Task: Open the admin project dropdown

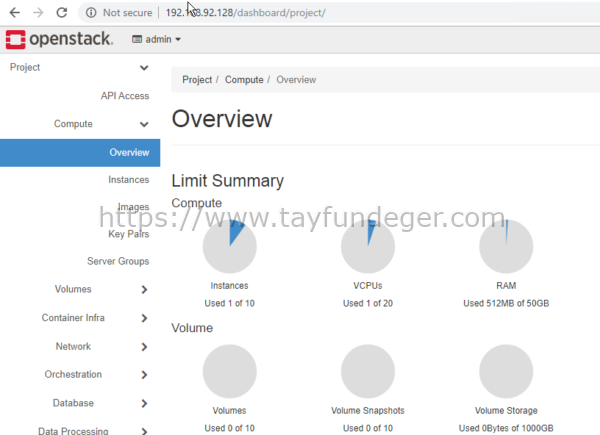Action: (x=157, y=40)
